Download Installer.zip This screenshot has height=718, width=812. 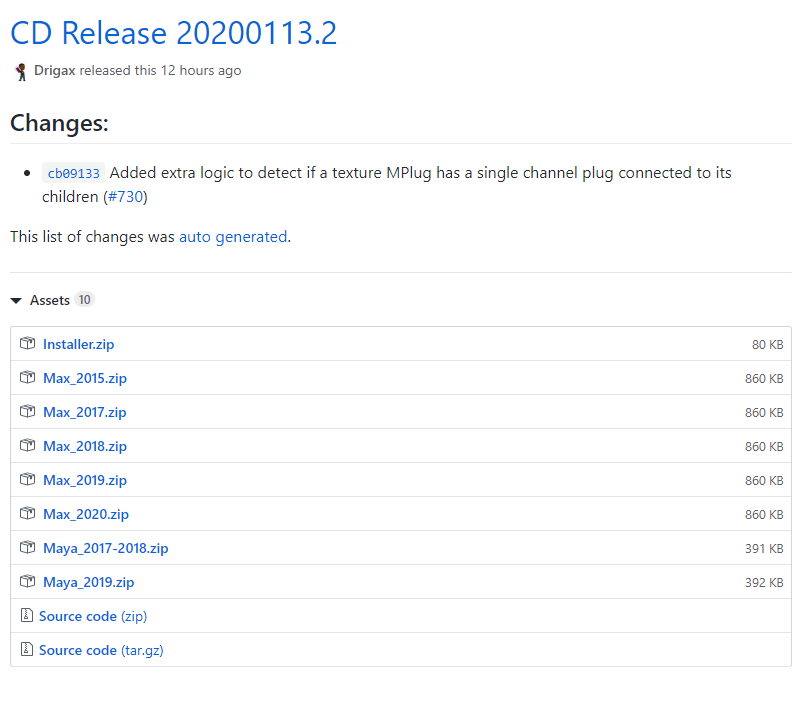(x=79, y=344)
